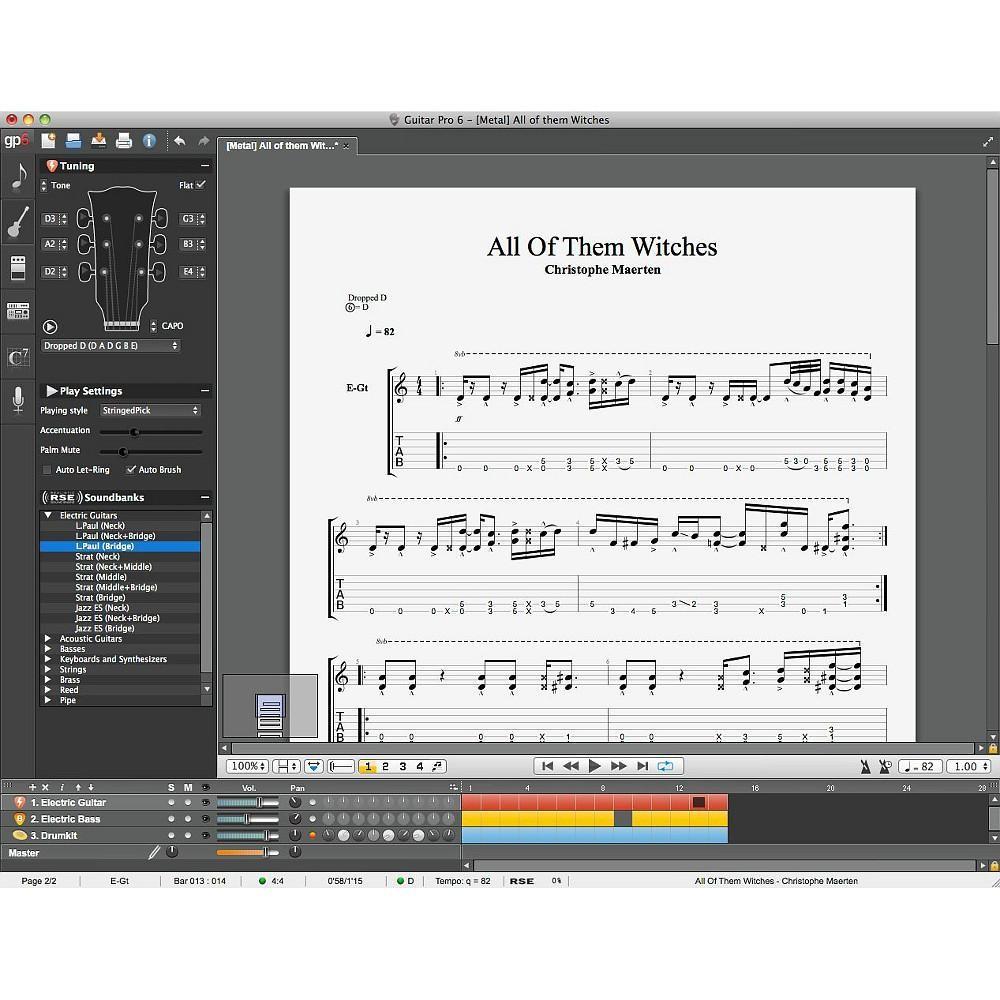Open the C7 chord panel
The image size is (1000, 1000).
tap(18, 356)
